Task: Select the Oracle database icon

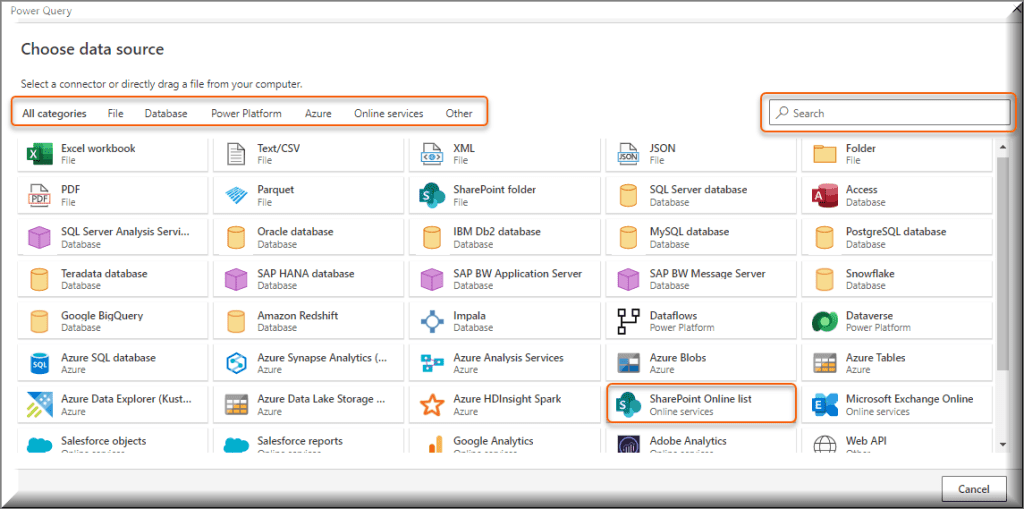Action: coord(235,238)
